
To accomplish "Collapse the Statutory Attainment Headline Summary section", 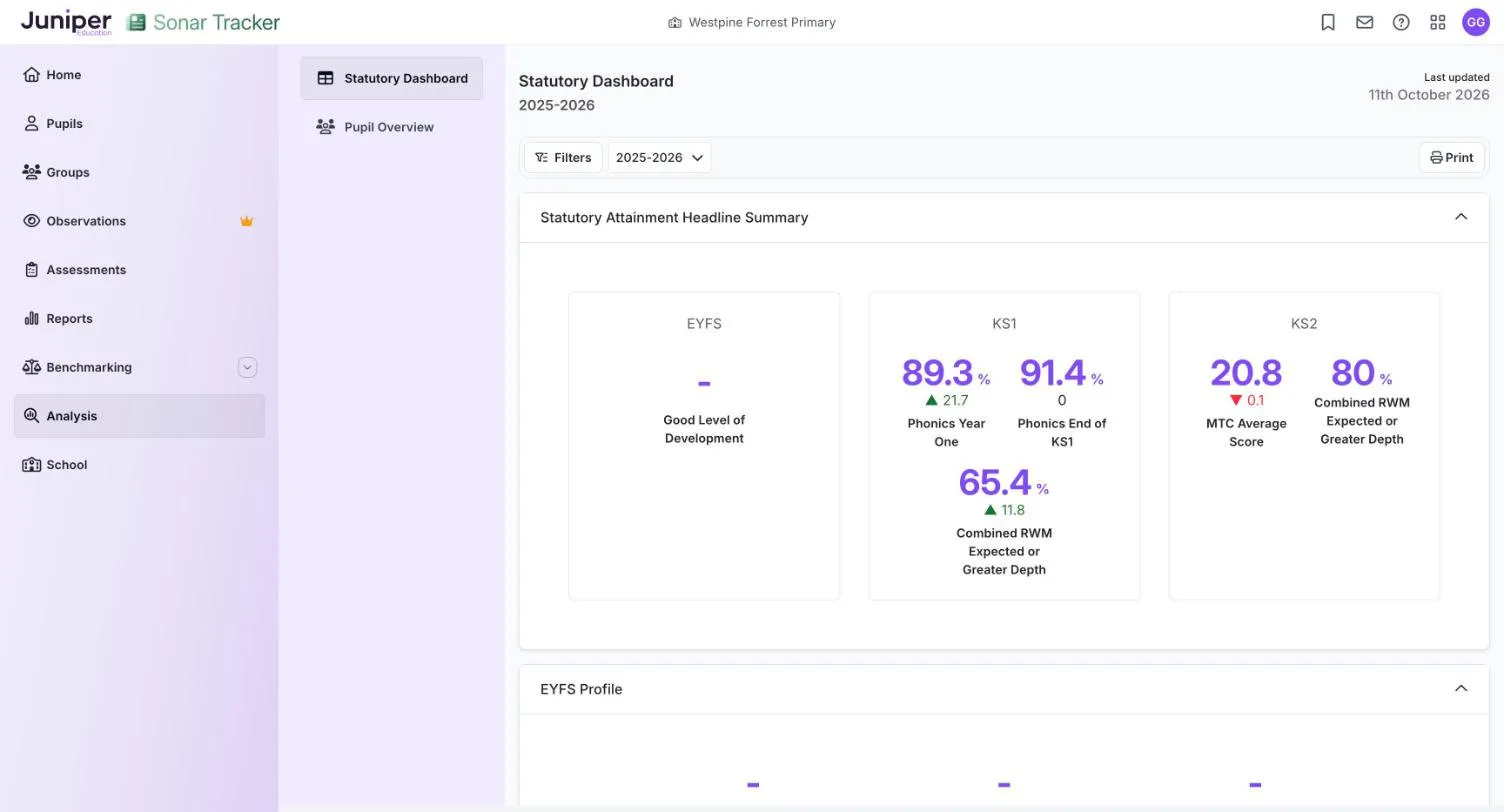I will (1461, 217).
